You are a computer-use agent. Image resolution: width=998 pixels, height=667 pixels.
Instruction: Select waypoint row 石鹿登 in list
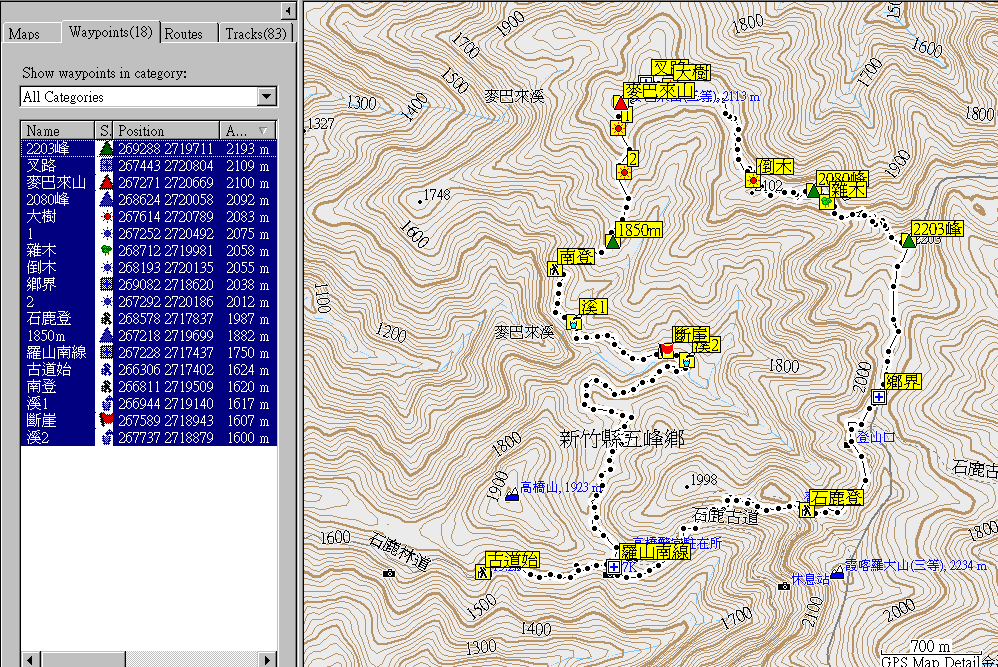149,318
